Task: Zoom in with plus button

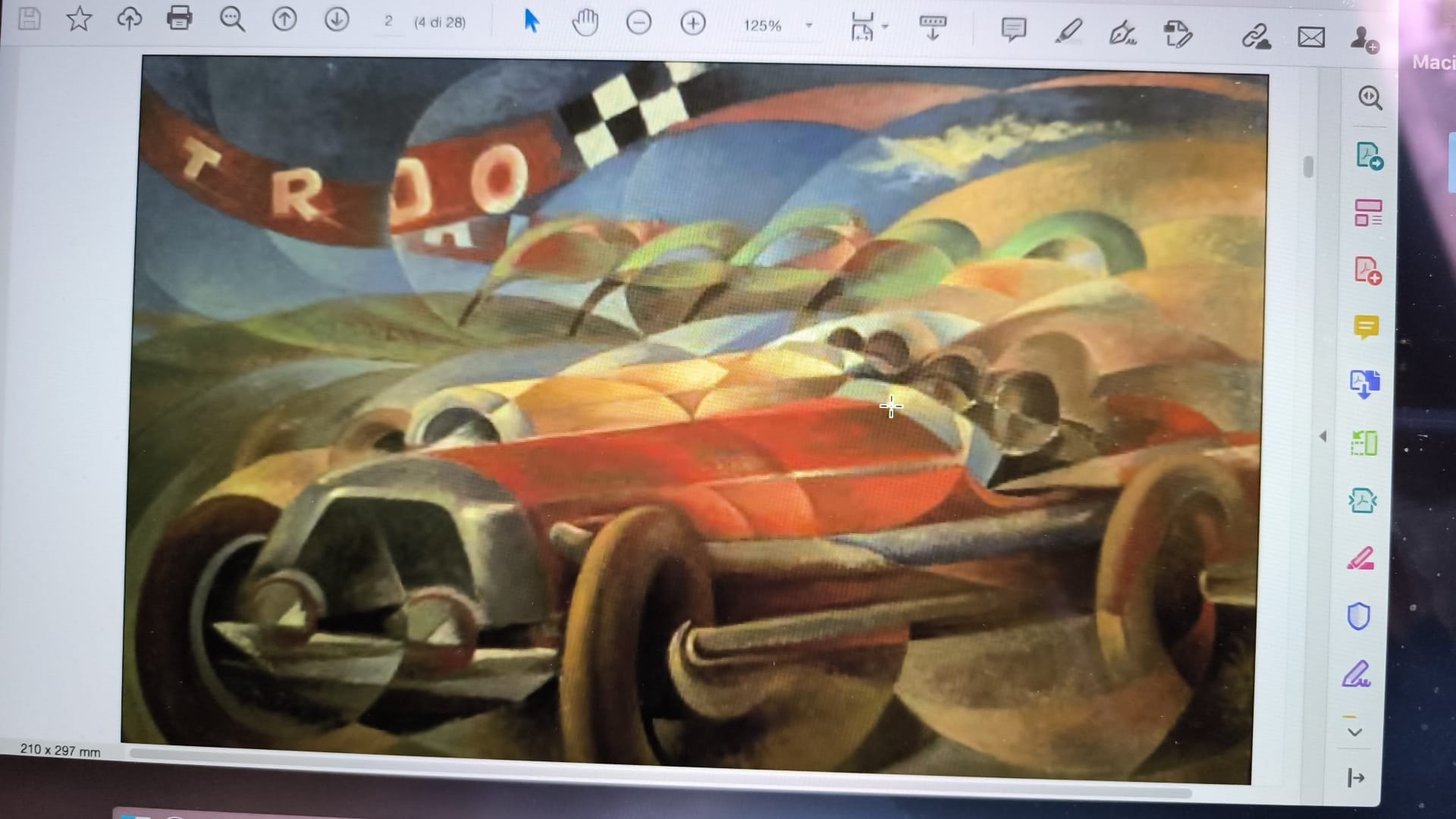Action: [x=692, y=24]
